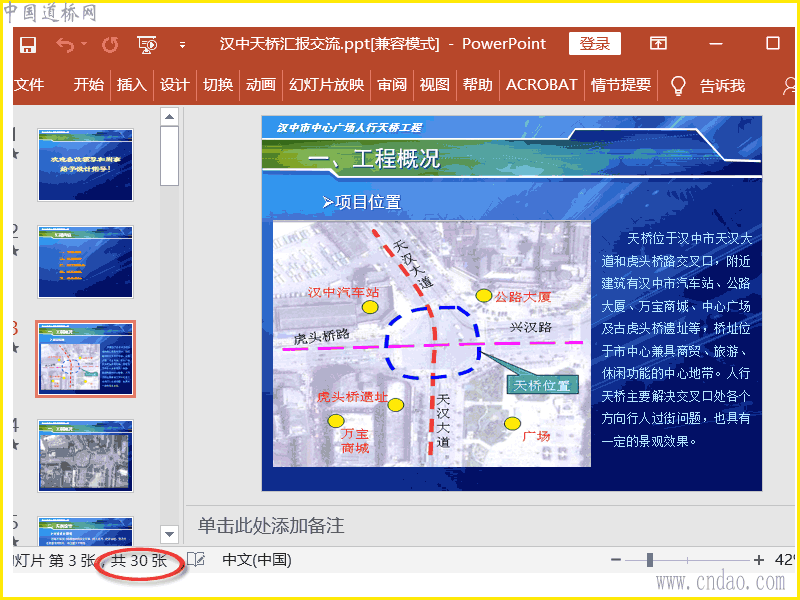The height and width of the screenshot is (600, 800).
Task: Click the 兴汉路 road label
Action: coord(531,328)
